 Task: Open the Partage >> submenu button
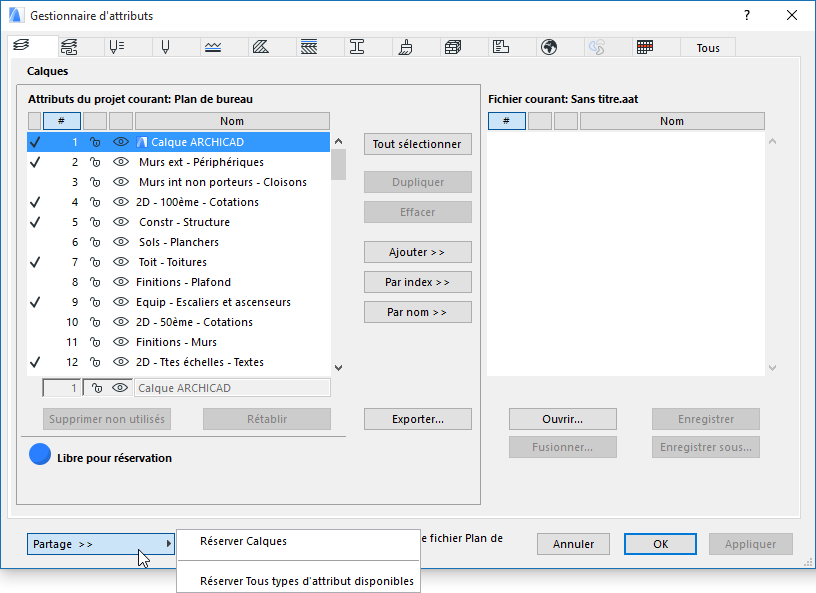(100, 544)
